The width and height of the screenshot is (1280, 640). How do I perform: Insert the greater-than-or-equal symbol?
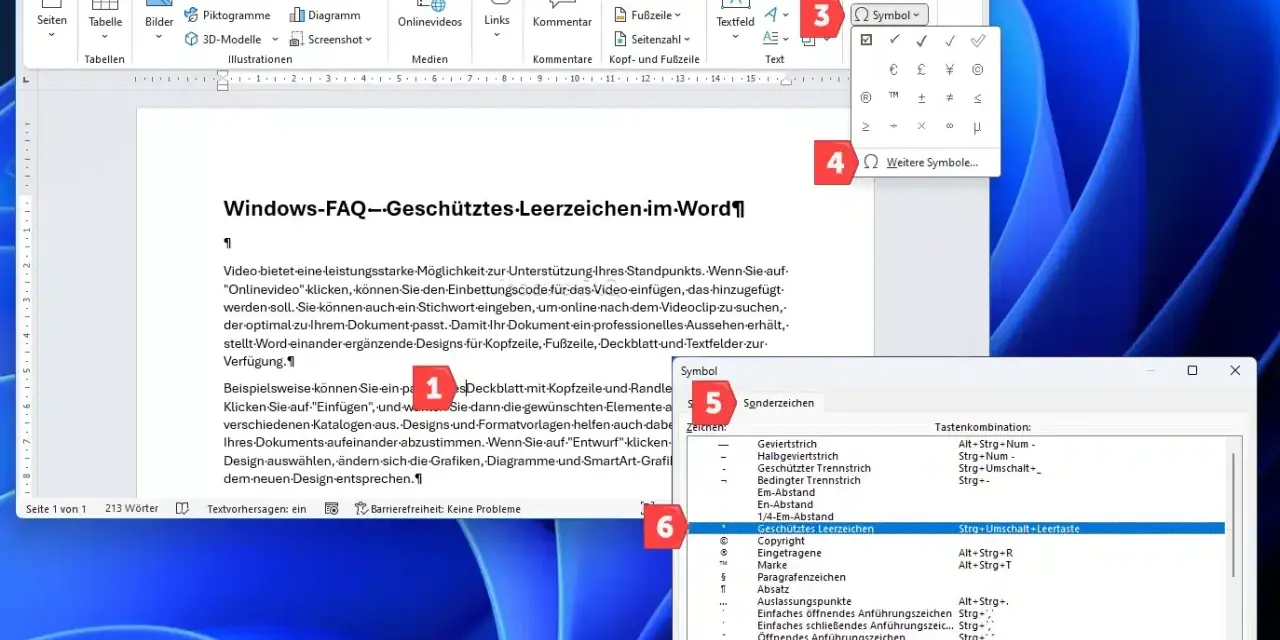tap(866, 126)
